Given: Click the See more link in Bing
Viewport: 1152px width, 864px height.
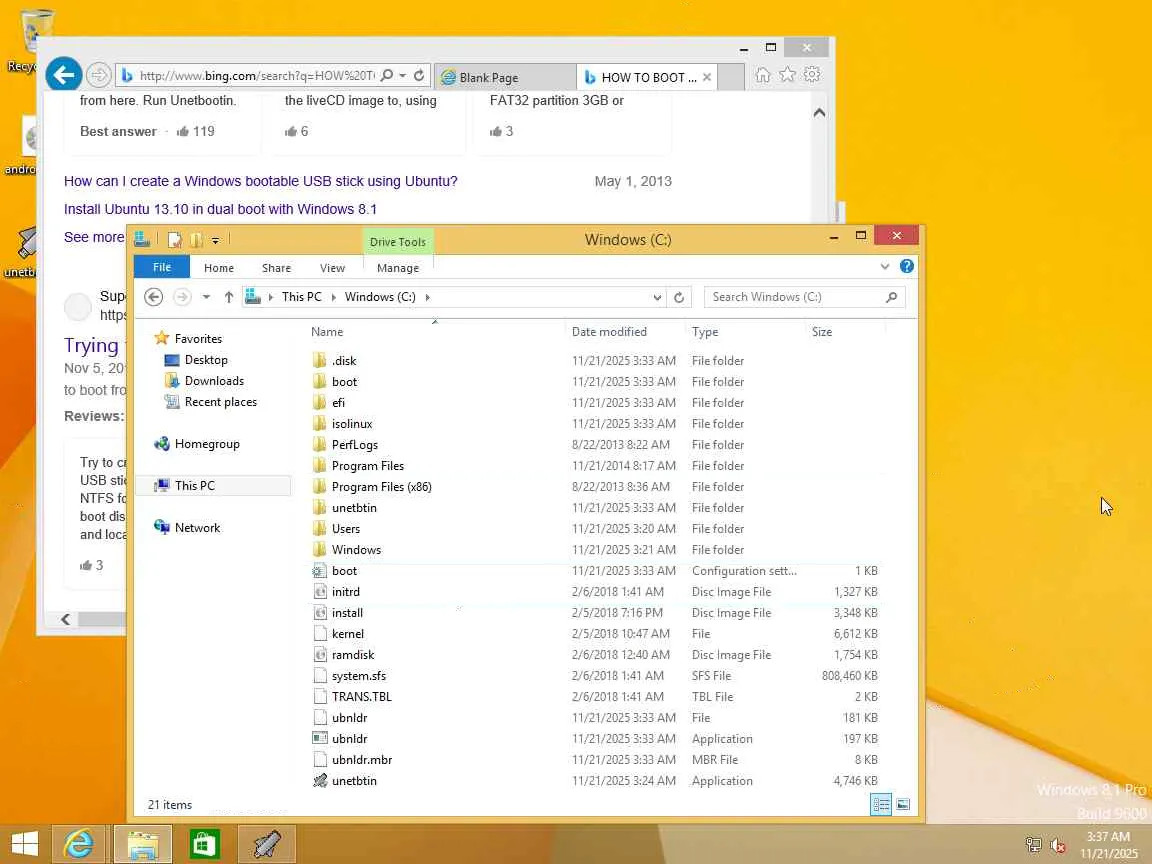Looking at the screenshot, I should (94, 237).
